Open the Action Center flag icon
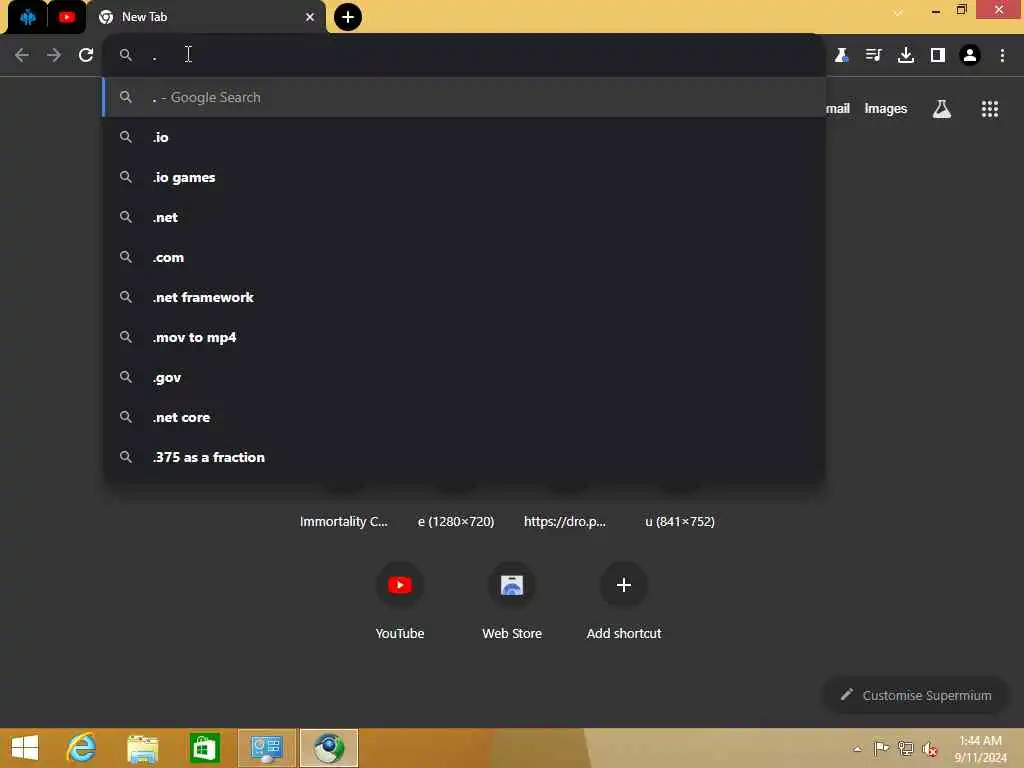Viewport: 1024px width, 768px height. [881, 748]
